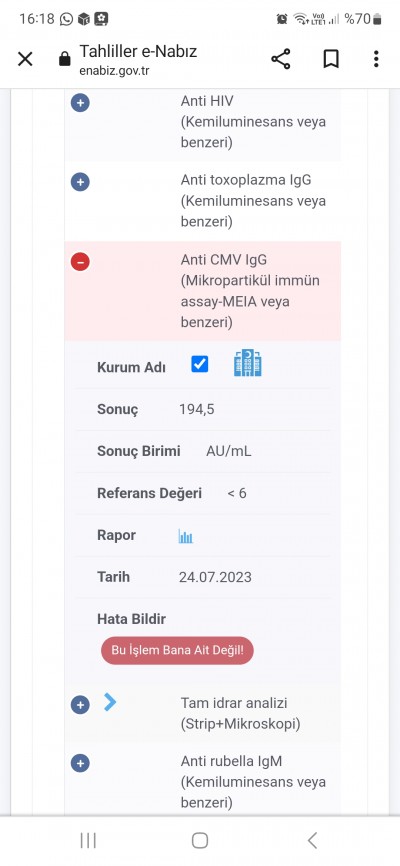Bookmark this e-Nabız page
The image size is (400, 866).
pyautogui.click(x=330, y=59)
